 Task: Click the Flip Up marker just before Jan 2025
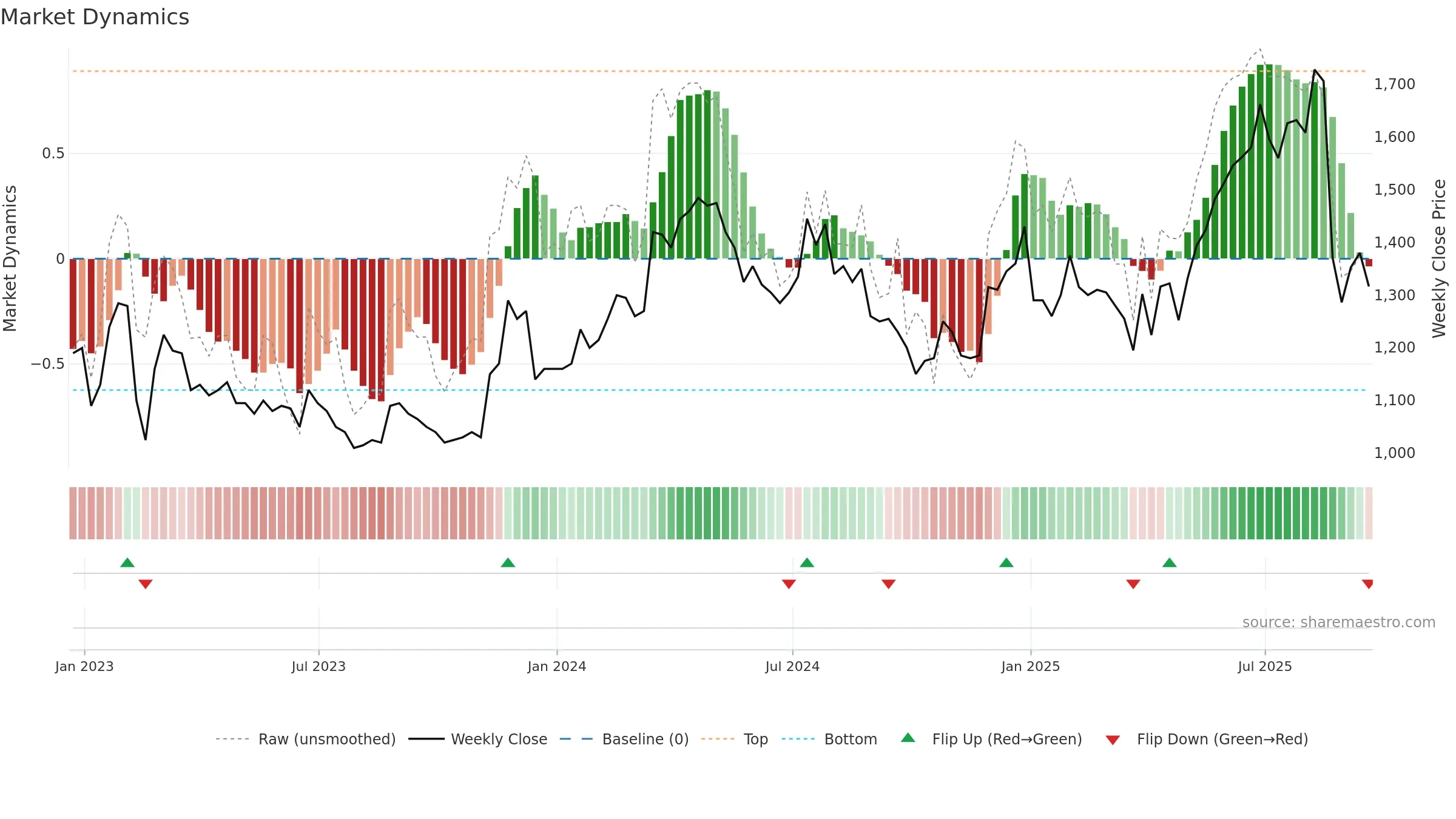point(1006,562)
